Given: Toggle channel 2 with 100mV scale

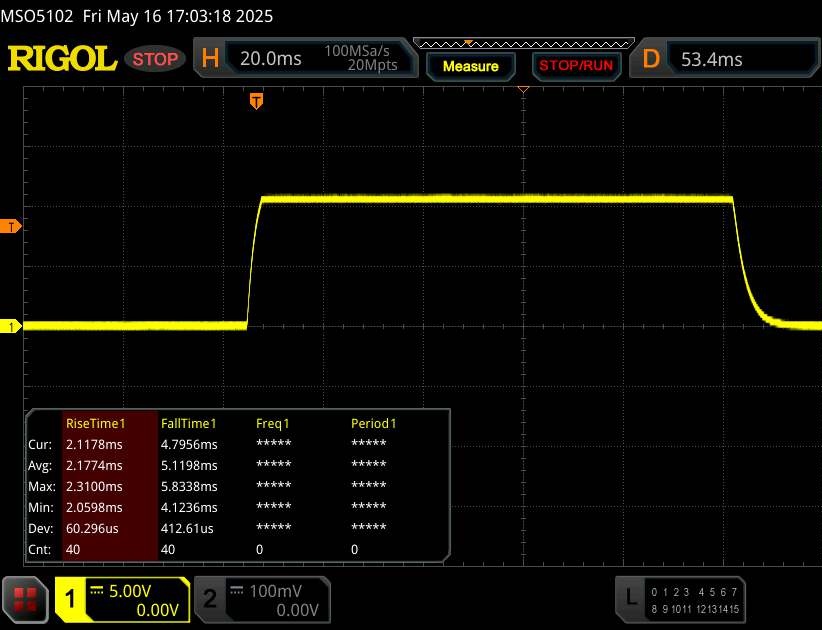Looking at the screenshot, I should tap(262, 600).
